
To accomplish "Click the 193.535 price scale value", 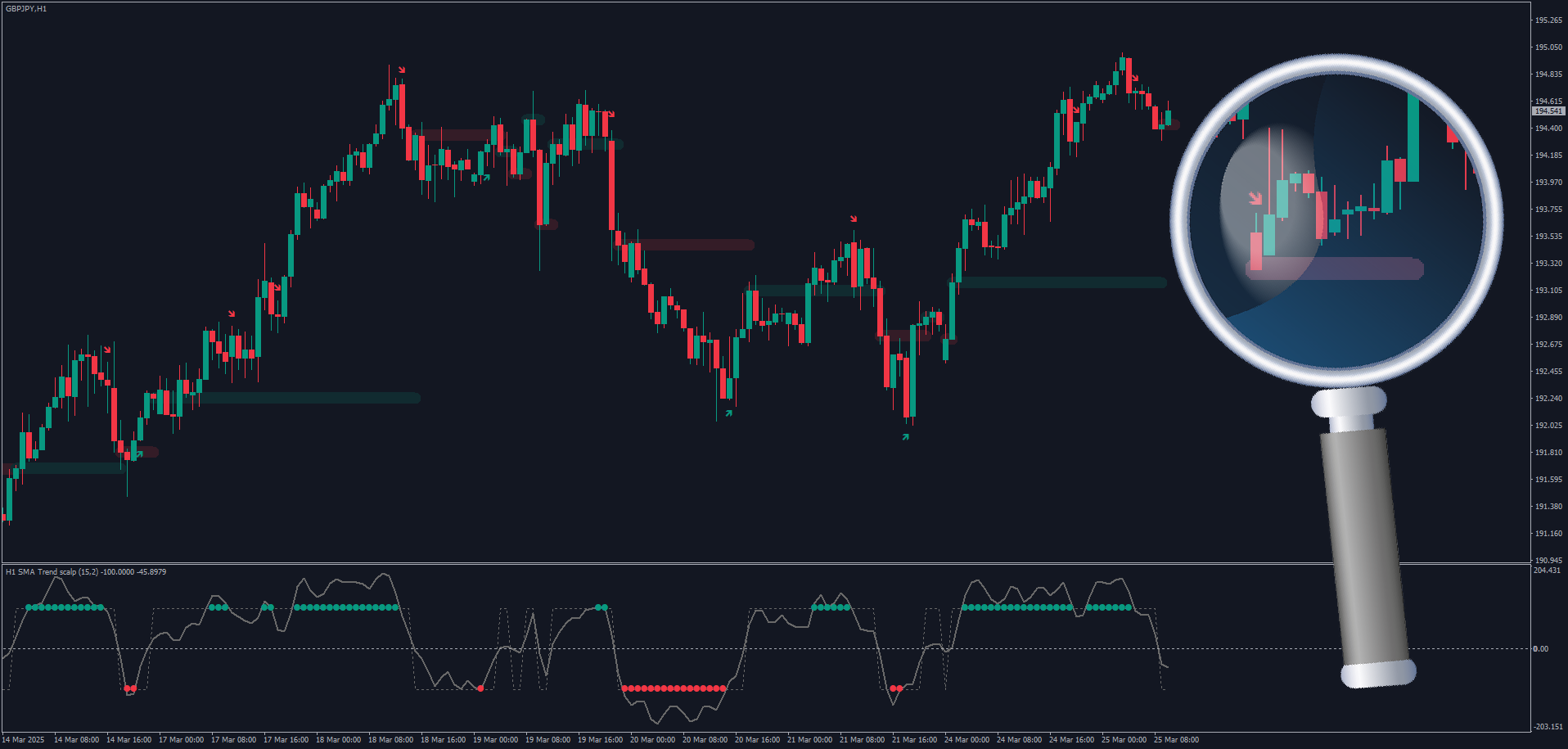I will point(1548,237).
